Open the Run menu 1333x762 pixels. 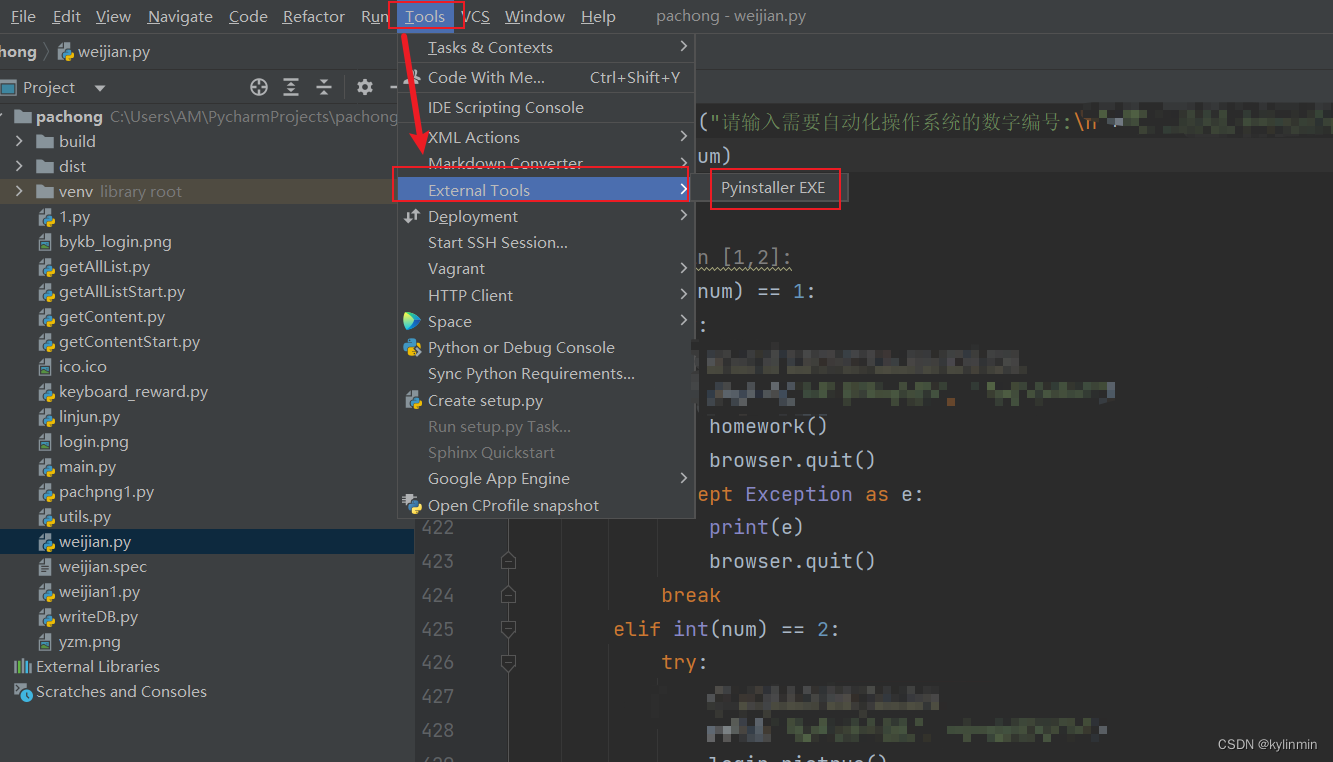[x=375, y=16]
